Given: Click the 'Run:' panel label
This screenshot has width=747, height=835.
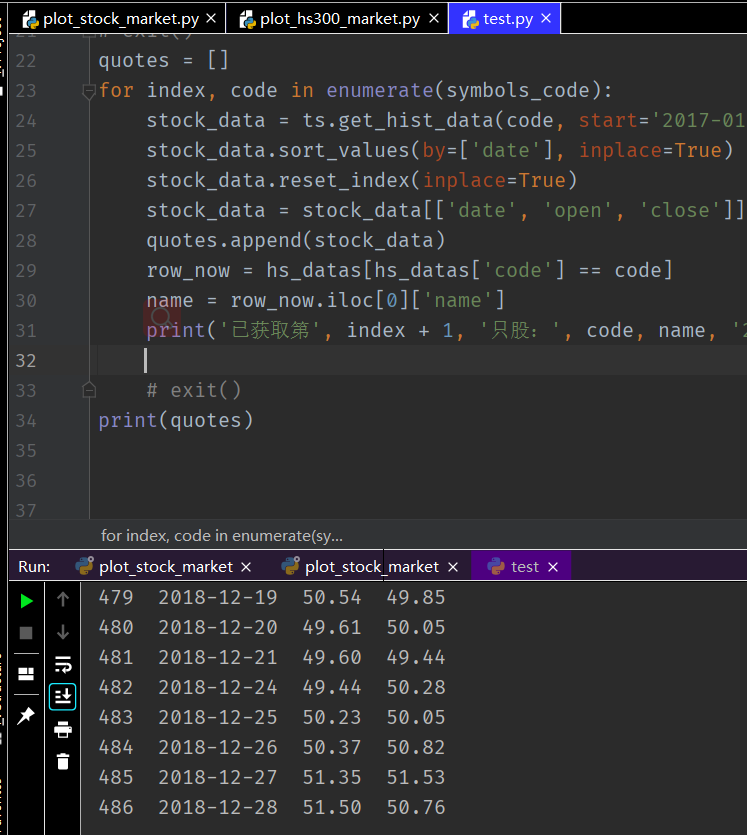Looking at the screenshot, I should click(x=34, y=567).
